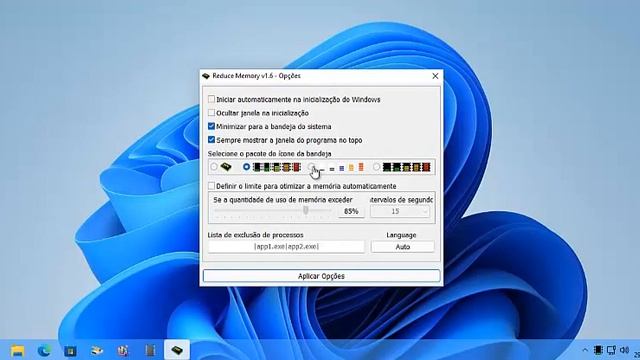Click the volume speaker icon in tray
Image resolution: width=640 pixels, height=360 pixels.
pos(624,350)
